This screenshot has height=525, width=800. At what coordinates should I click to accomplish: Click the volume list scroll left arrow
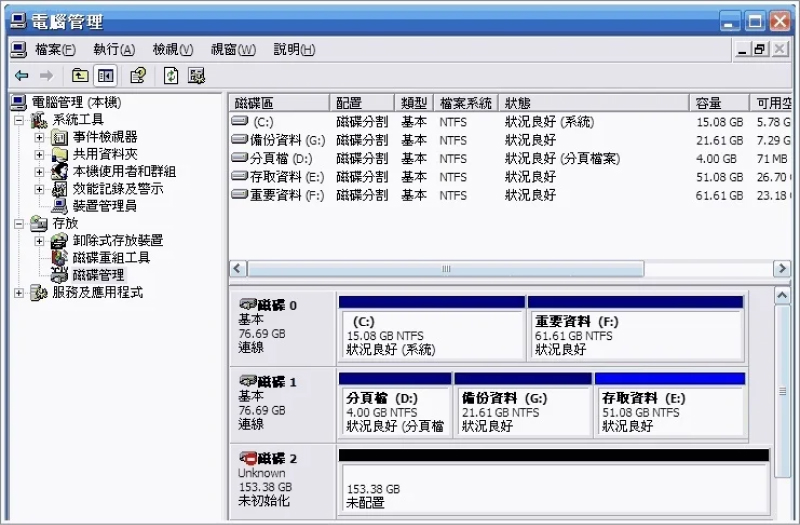click(x=238, y=268)
